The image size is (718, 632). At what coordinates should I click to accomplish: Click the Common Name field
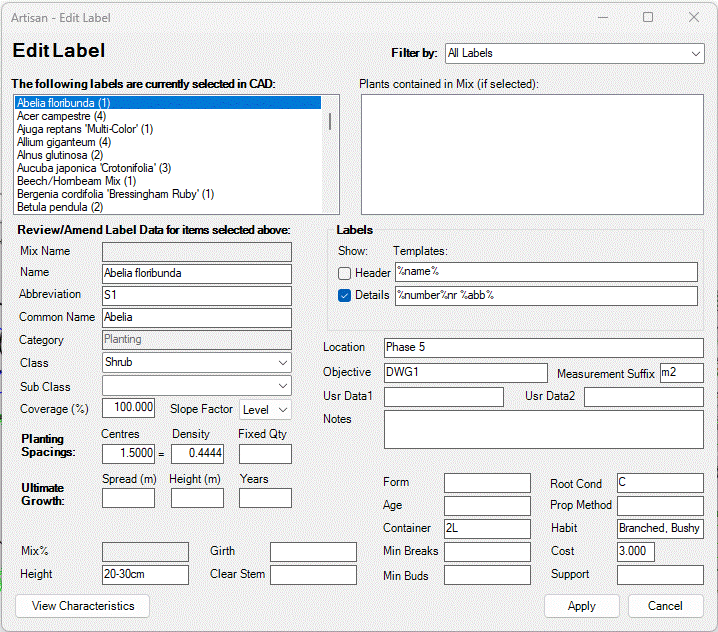[x=196, y=318]
